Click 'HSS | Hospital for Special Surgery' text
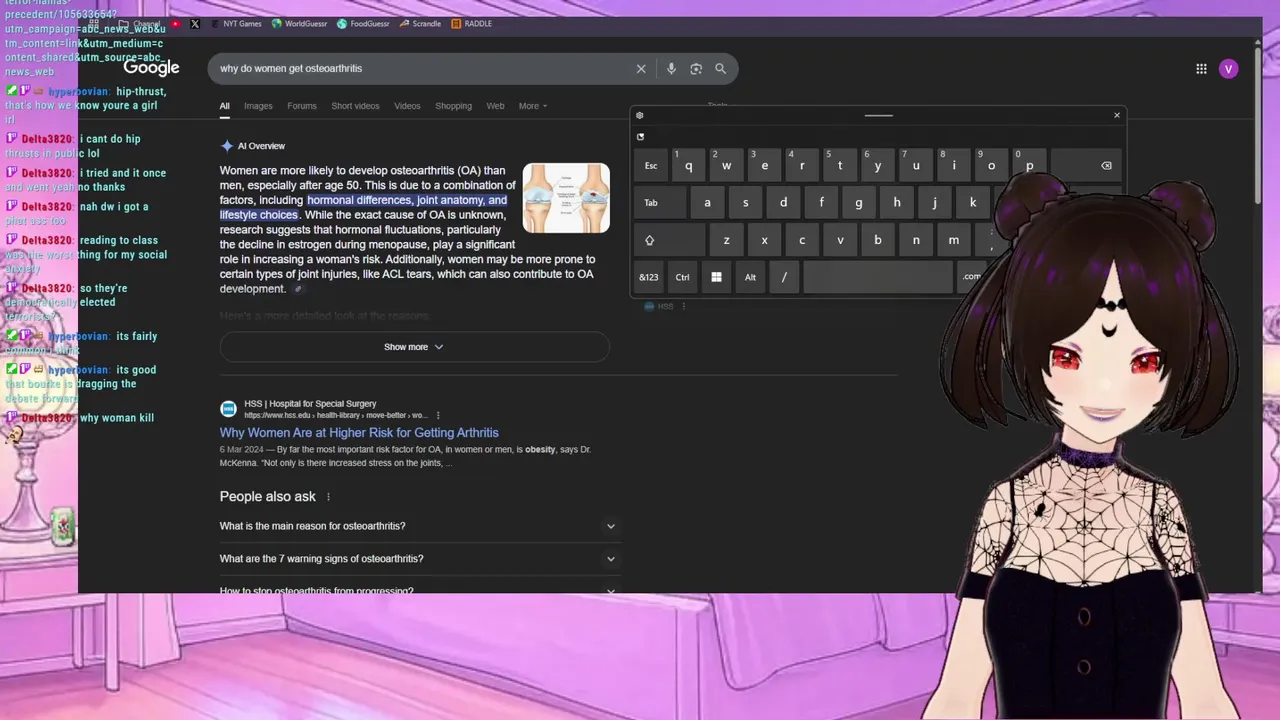The width and height of the screenshot is (1280, 720). click(310, 404)
